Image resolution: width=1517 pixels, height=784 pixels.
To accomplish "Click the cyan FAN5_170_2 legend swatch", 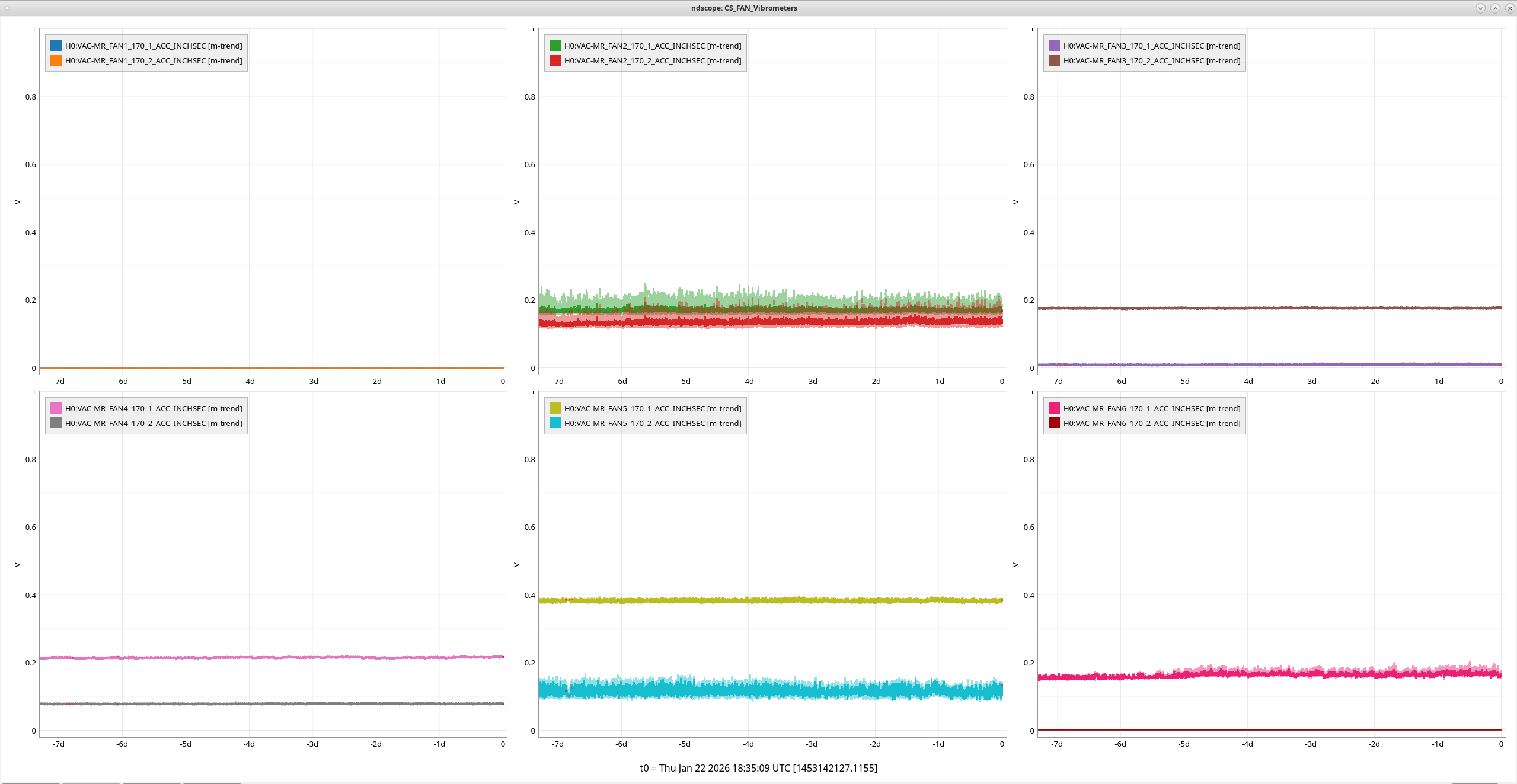I will (555, 423).
